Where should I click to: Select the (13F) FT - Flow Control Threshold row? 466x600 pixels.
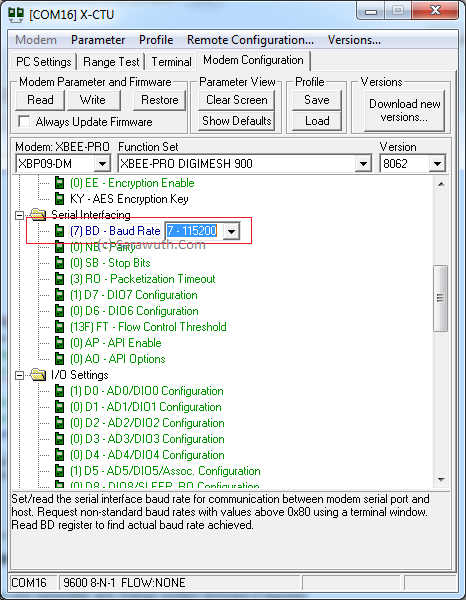[148, 327]
